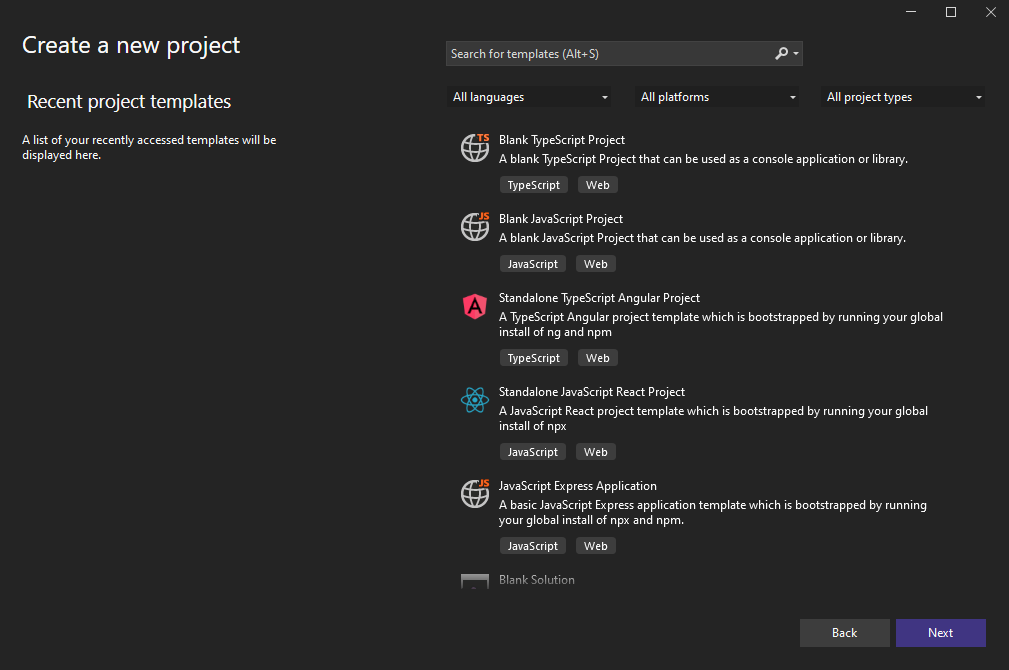
Task: Click the recently accessed templates message
Action: click(149, 147)
